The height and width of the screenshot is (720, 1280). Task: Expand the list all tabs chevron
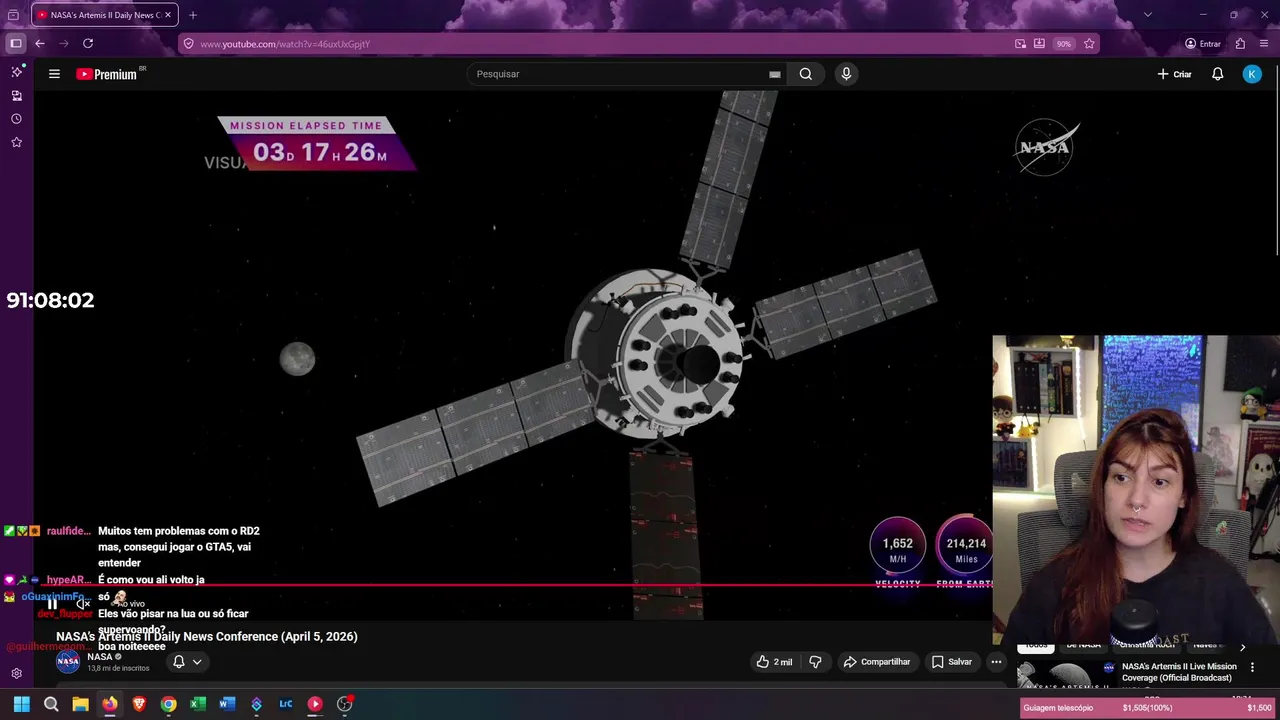(1147, 15)
